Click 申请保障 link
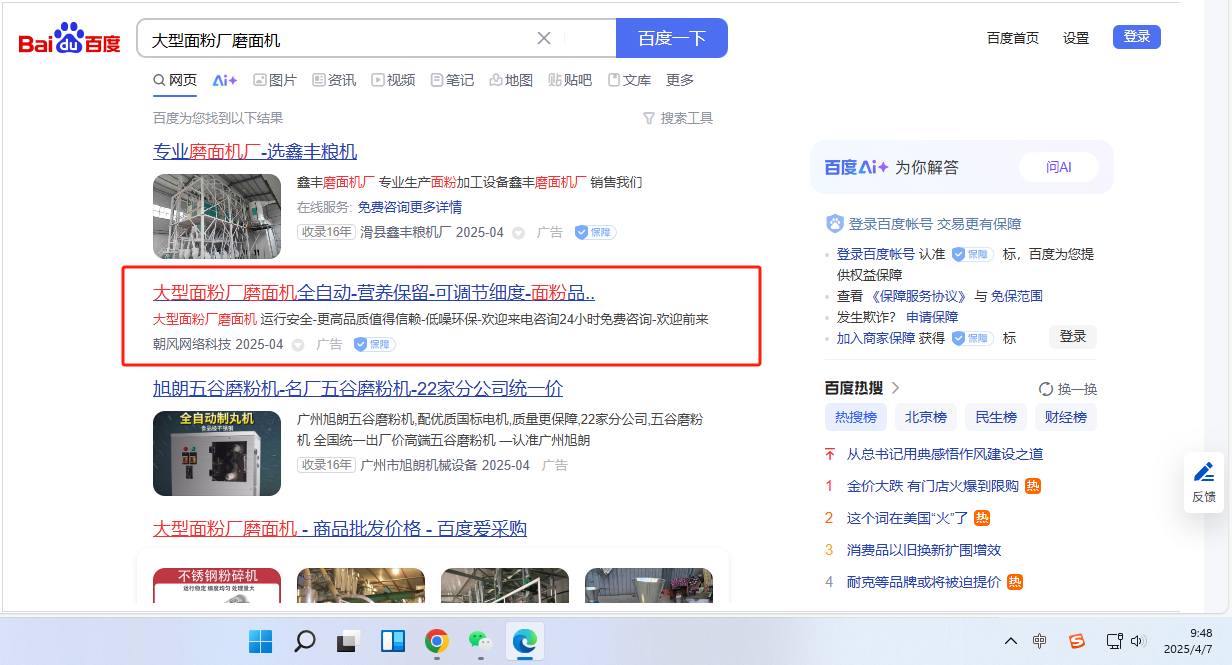Screen dimensions: 1232x665 click(x=932, y=317)
